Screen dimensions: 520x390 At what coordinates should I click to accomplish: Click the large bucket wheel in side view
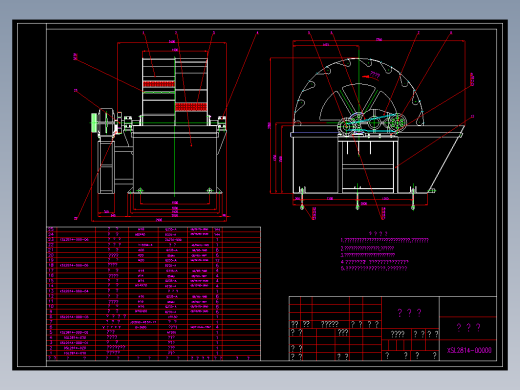pyautogui.click(x=359, y=92)
